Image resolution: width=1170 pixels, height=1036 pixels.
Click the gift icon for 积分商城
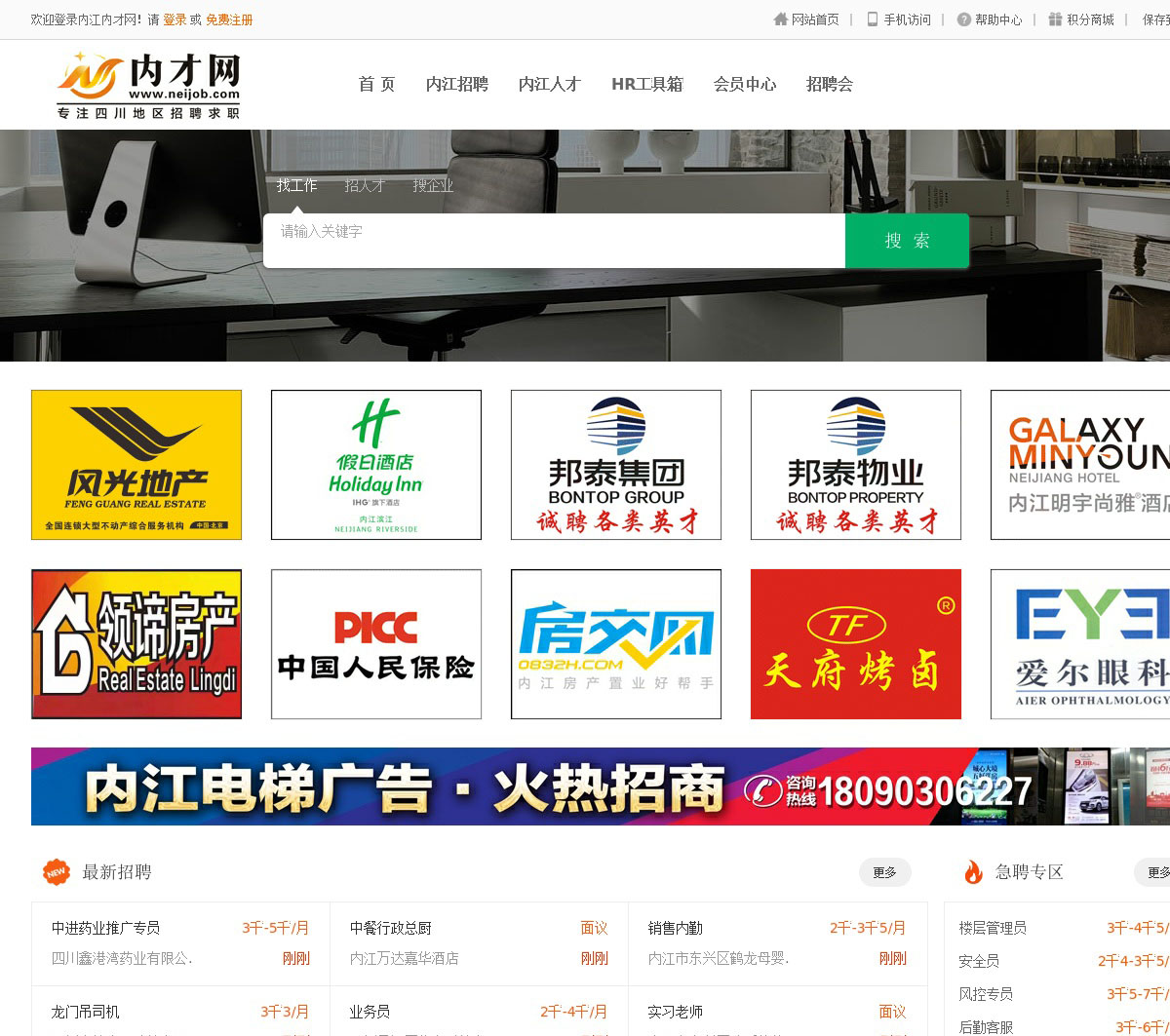tap(1055, 19)
